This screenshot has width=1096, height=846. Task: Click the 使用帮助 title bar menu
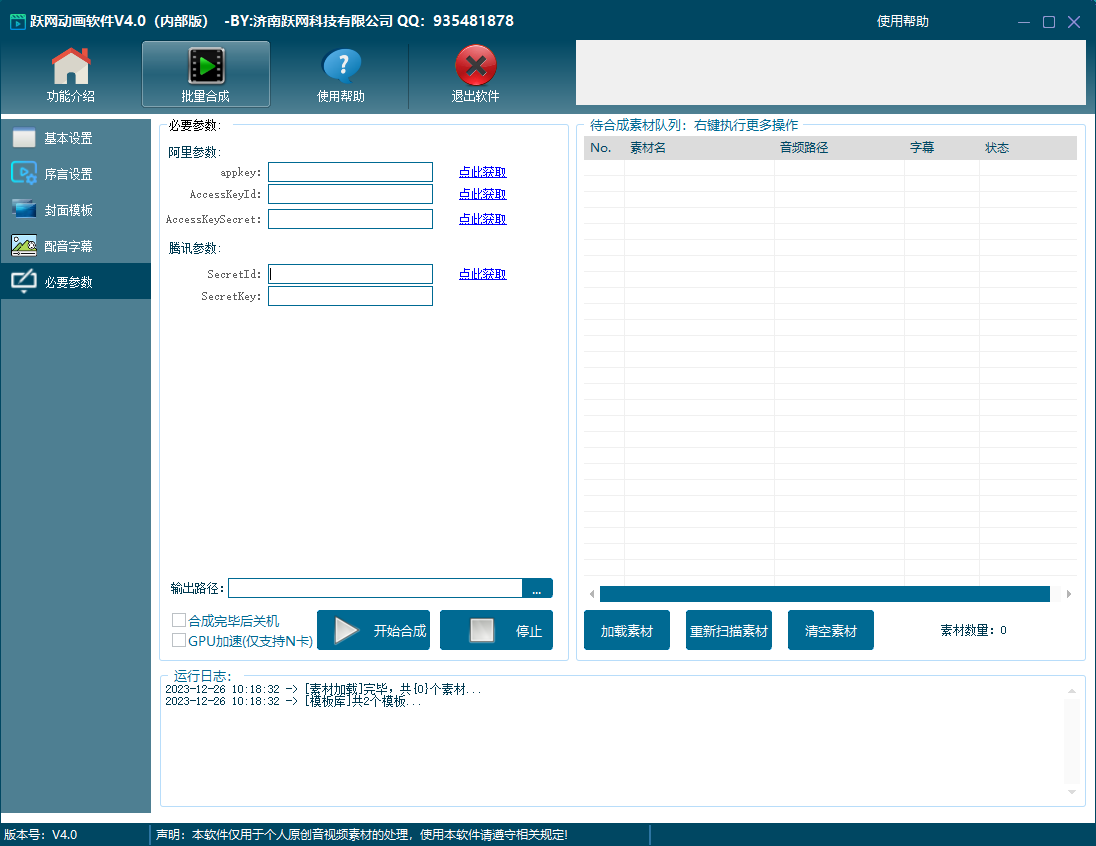click(x=902, y=21)
